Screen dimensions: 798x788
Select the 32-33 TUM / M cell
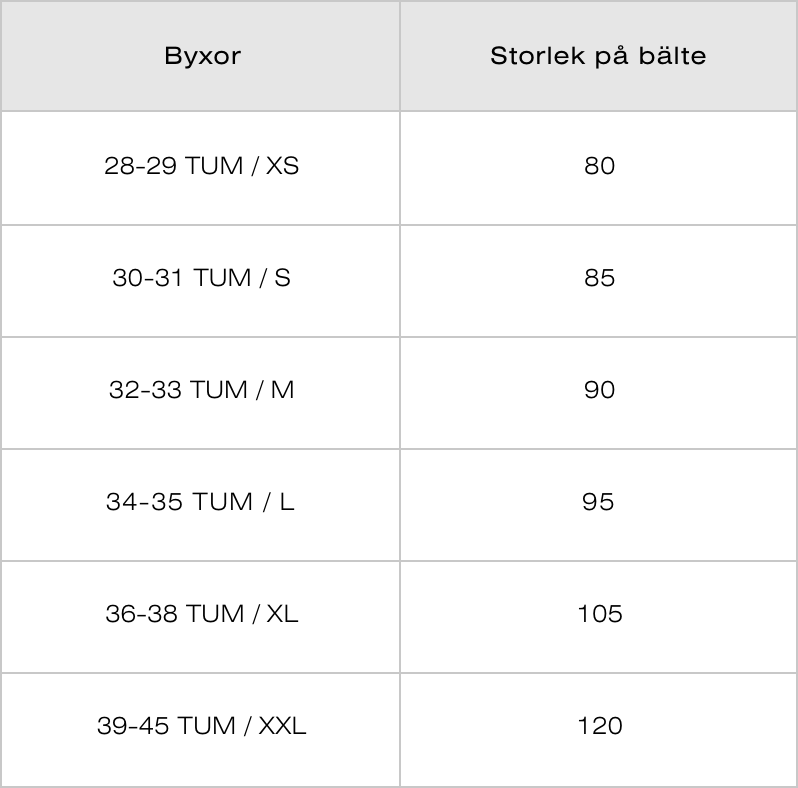click(x=201, y=392)
